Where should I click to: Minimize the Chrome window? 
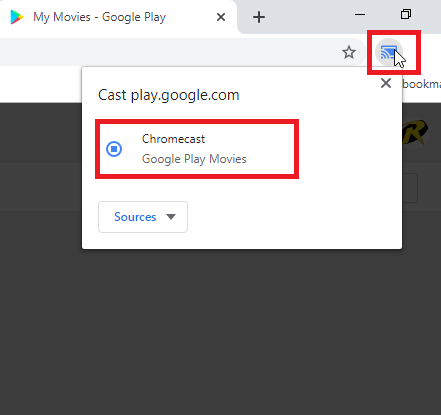point(360,14)
